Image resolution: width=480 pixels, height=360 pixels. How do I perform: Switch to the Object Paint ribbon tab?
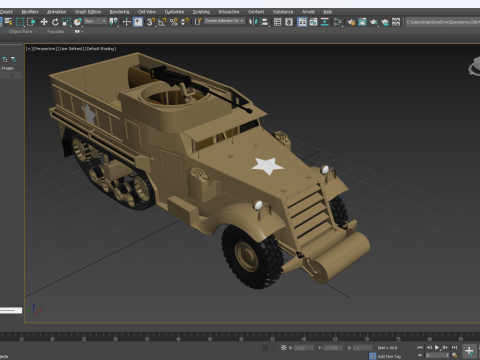(x=21, y=31)
